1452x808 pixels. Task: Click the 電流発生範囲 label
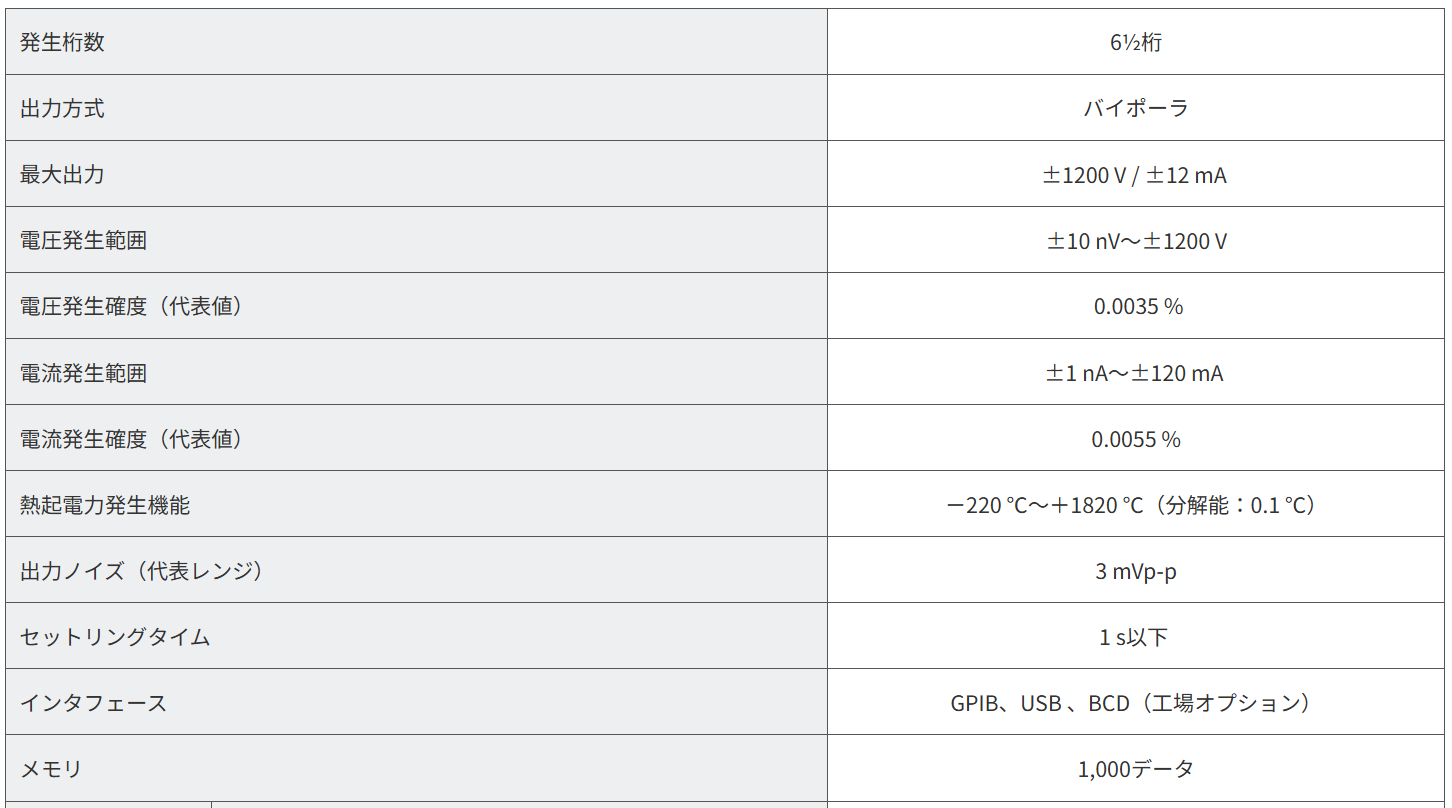83,373
